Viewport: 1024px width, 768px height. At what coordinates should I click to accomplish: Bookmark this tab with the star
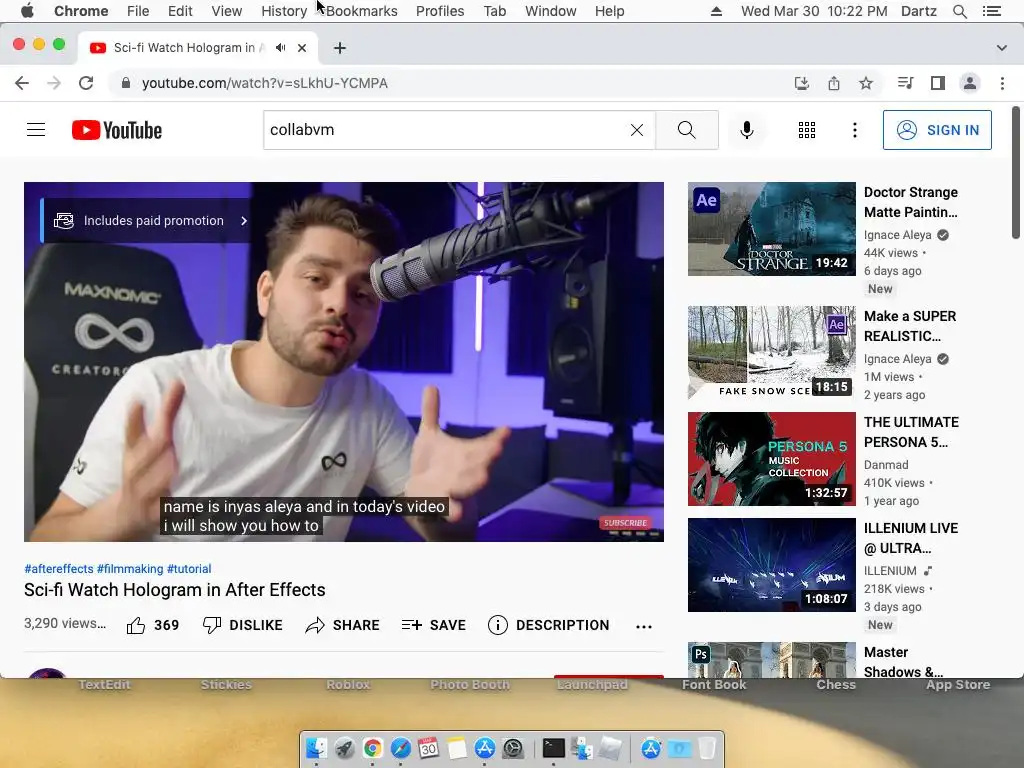(x=866, y=83)
